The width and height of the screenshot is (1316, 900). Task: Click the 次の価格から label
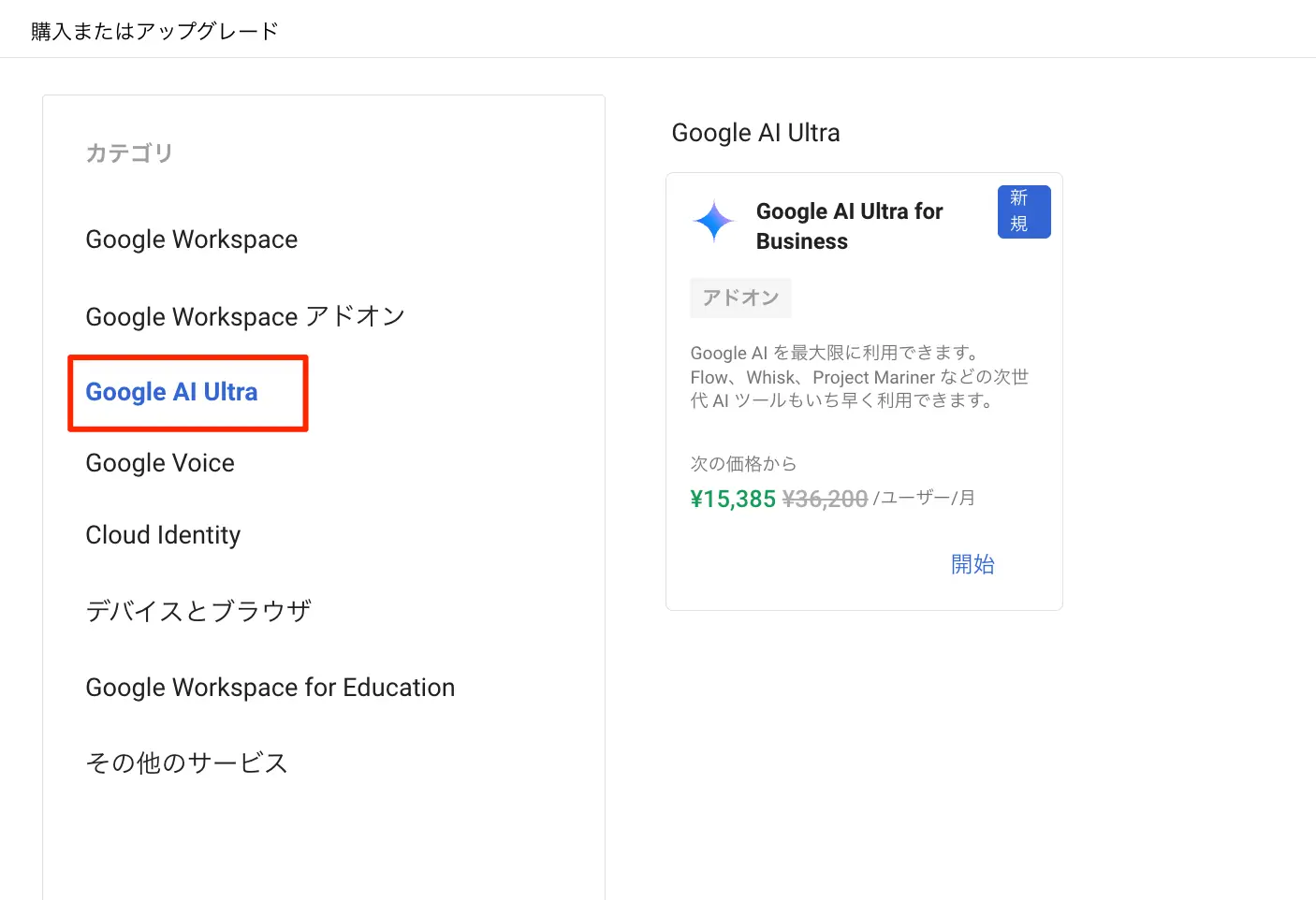pyautogui.click(x=743, y=463)
